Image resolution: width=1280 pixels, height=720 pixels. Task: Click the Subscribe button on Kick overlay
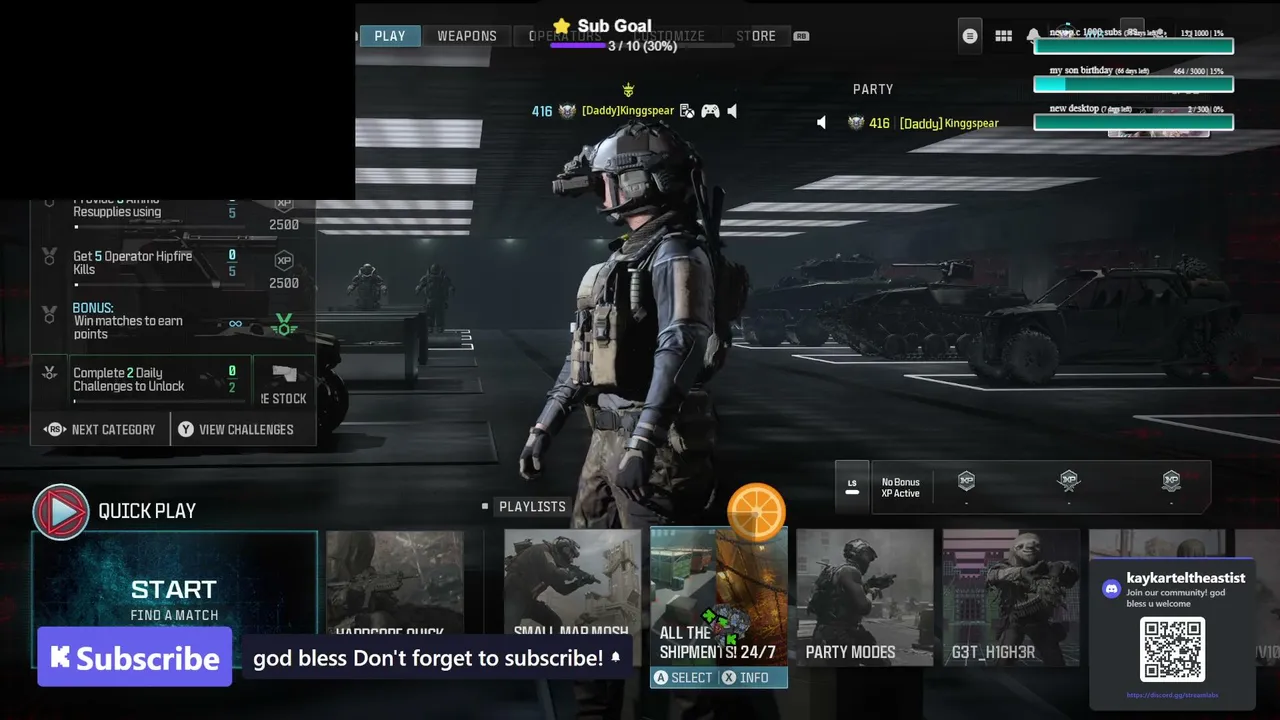(135, 657)
